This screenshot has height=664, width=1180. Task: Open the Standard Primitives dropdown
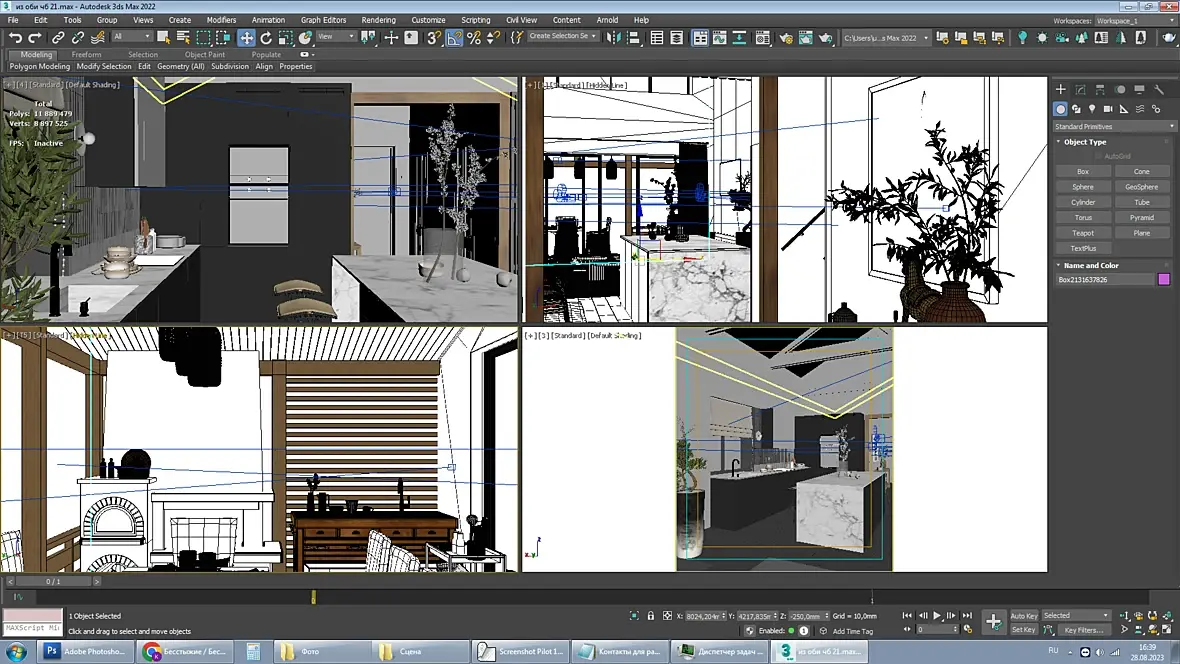[1113, 126]
